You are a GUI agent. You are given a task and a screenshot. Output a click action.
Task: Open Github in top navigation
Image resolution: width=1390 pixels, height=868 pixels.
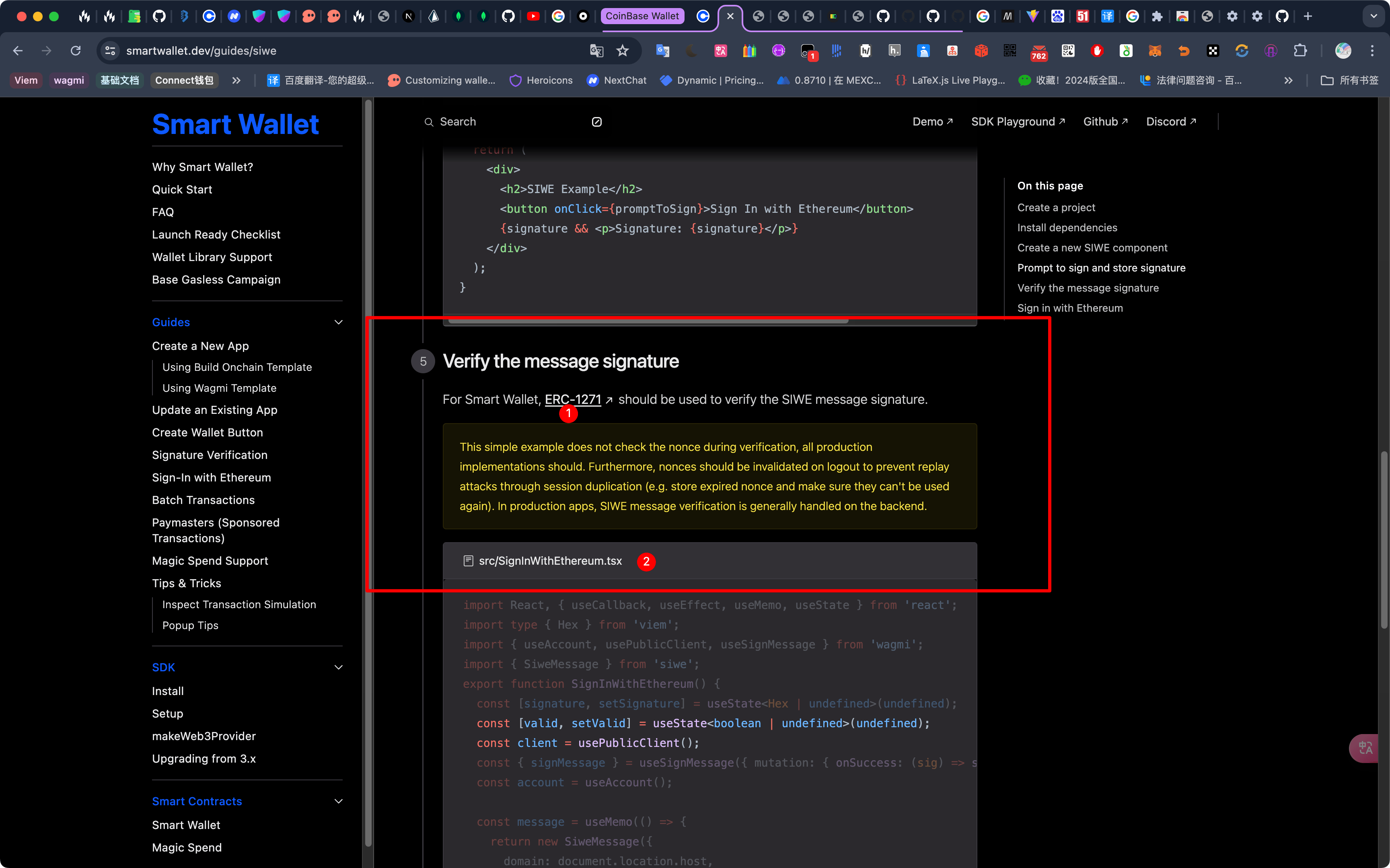pos(1105,122)
